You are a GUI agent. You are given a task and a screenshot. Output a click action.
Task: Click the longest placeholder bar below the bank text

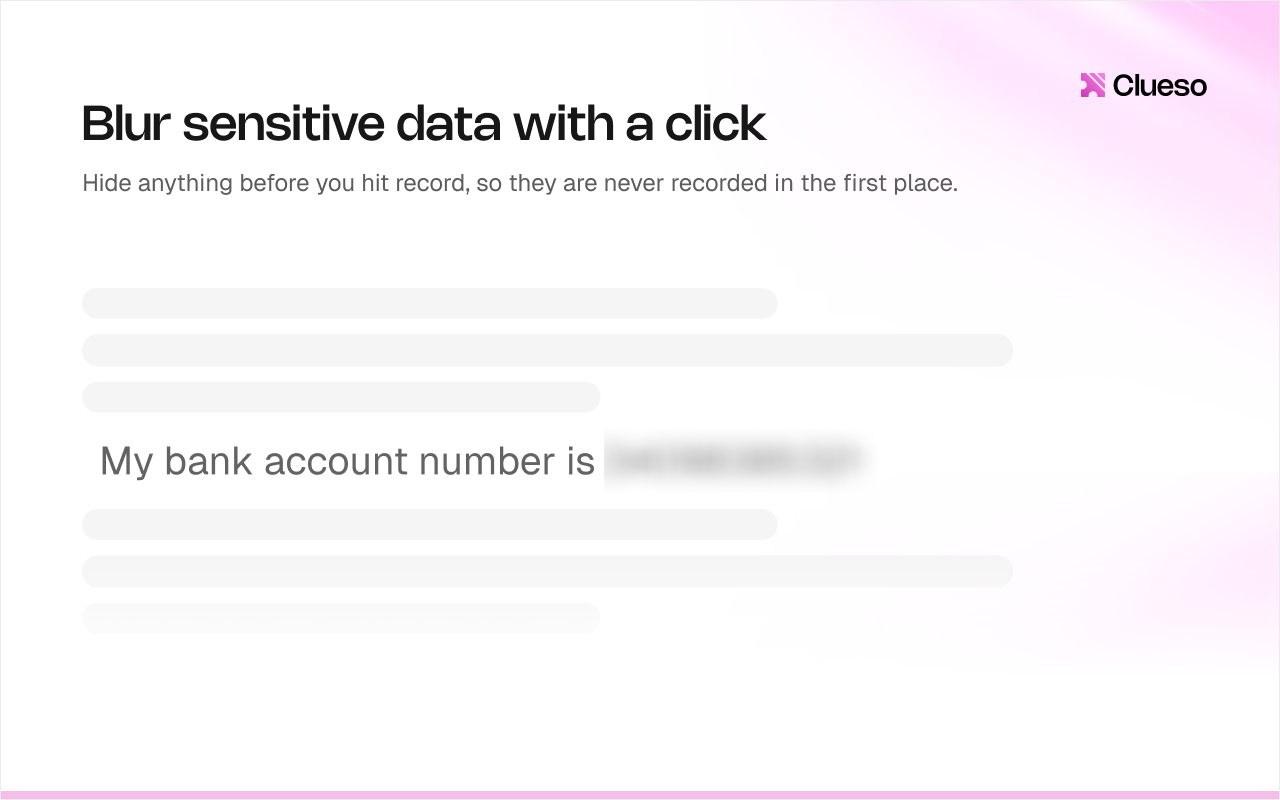pyautogui.click(x=547, y=571)
